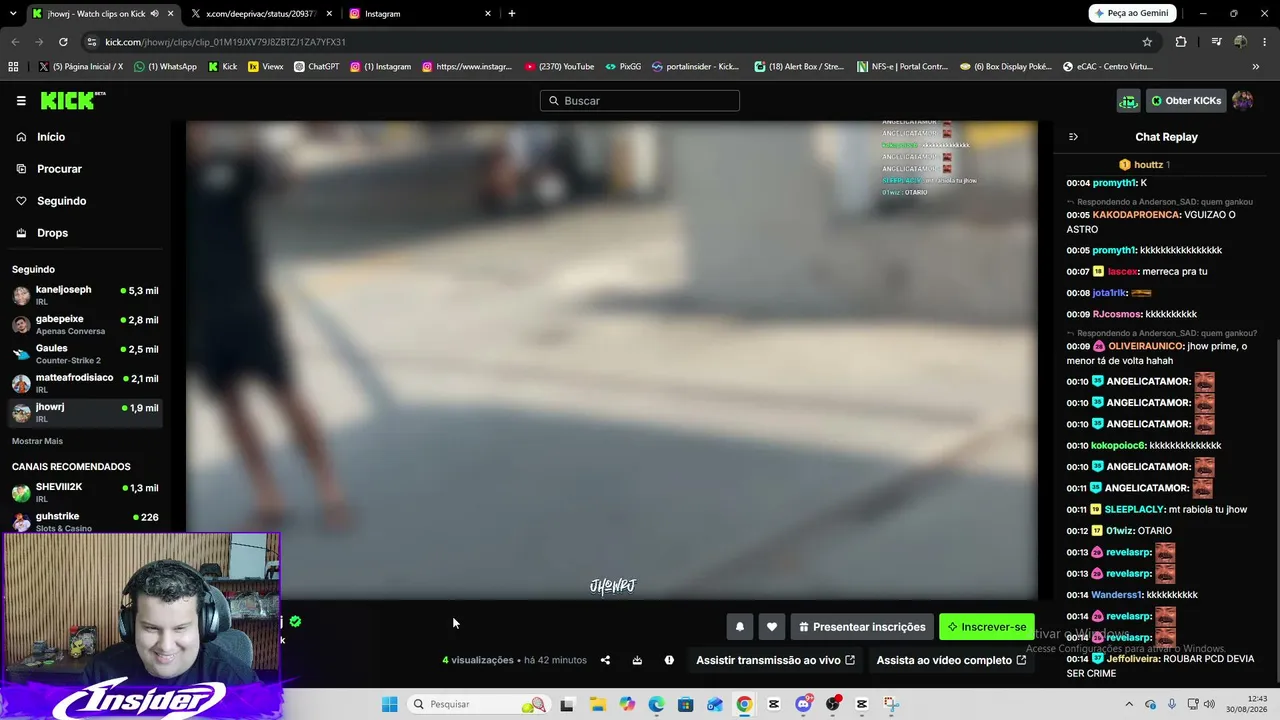
Task: Expand followed channels with Mostrar Mais
Action: [37, 441]
